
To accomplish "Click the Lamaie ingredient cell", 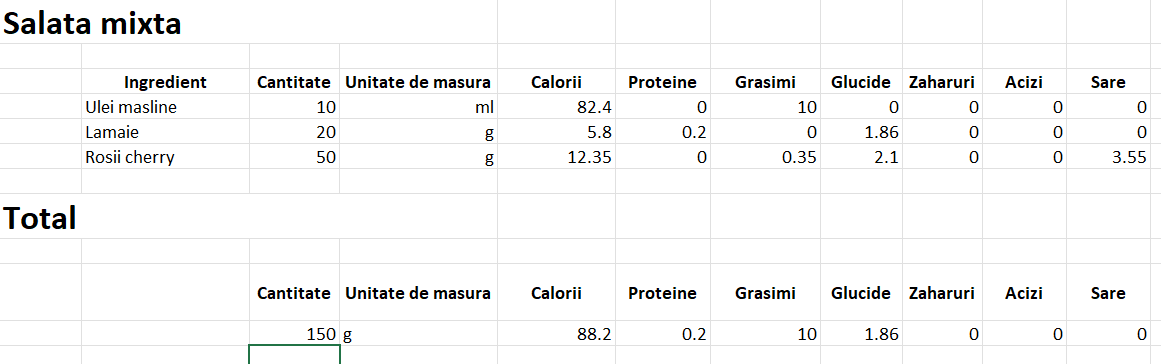I will (165, 132).
